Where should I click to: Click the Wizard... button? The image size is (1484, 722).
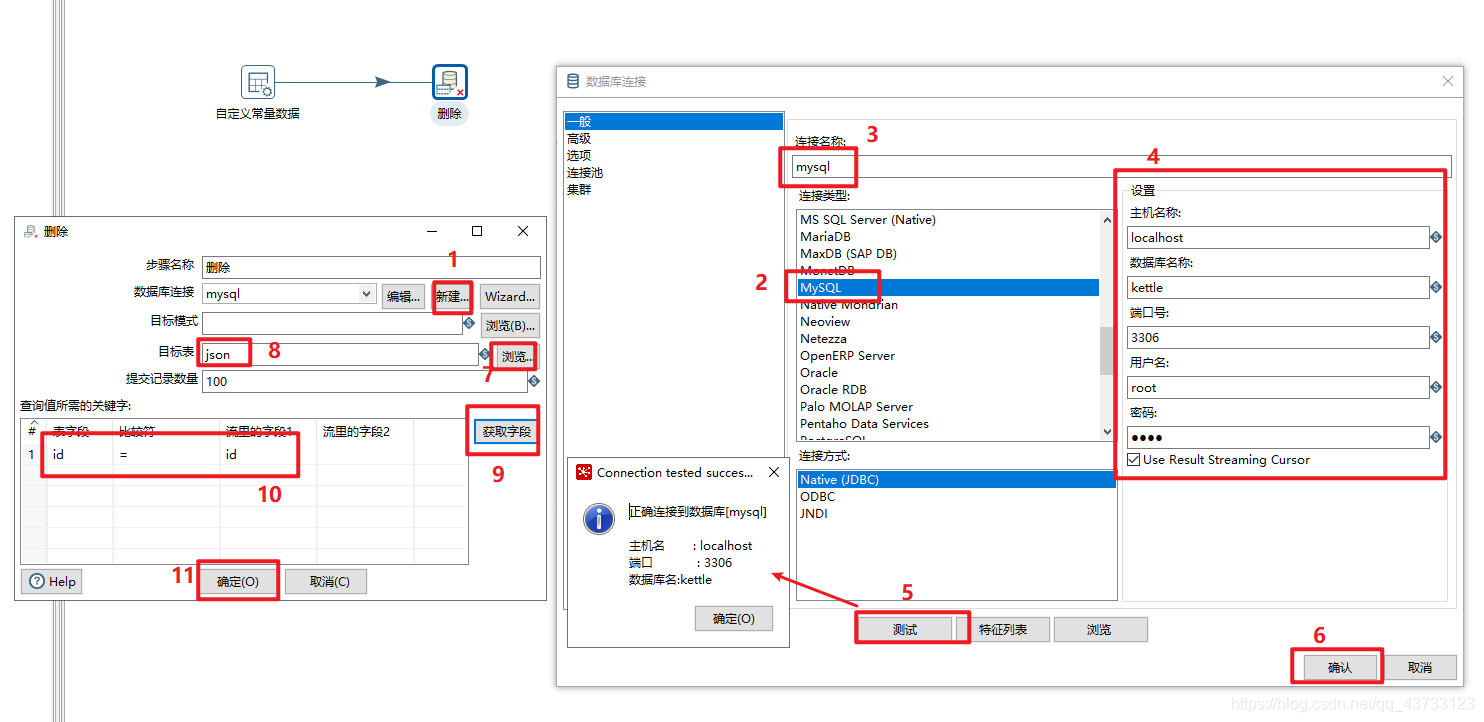(x=510, y=296)
